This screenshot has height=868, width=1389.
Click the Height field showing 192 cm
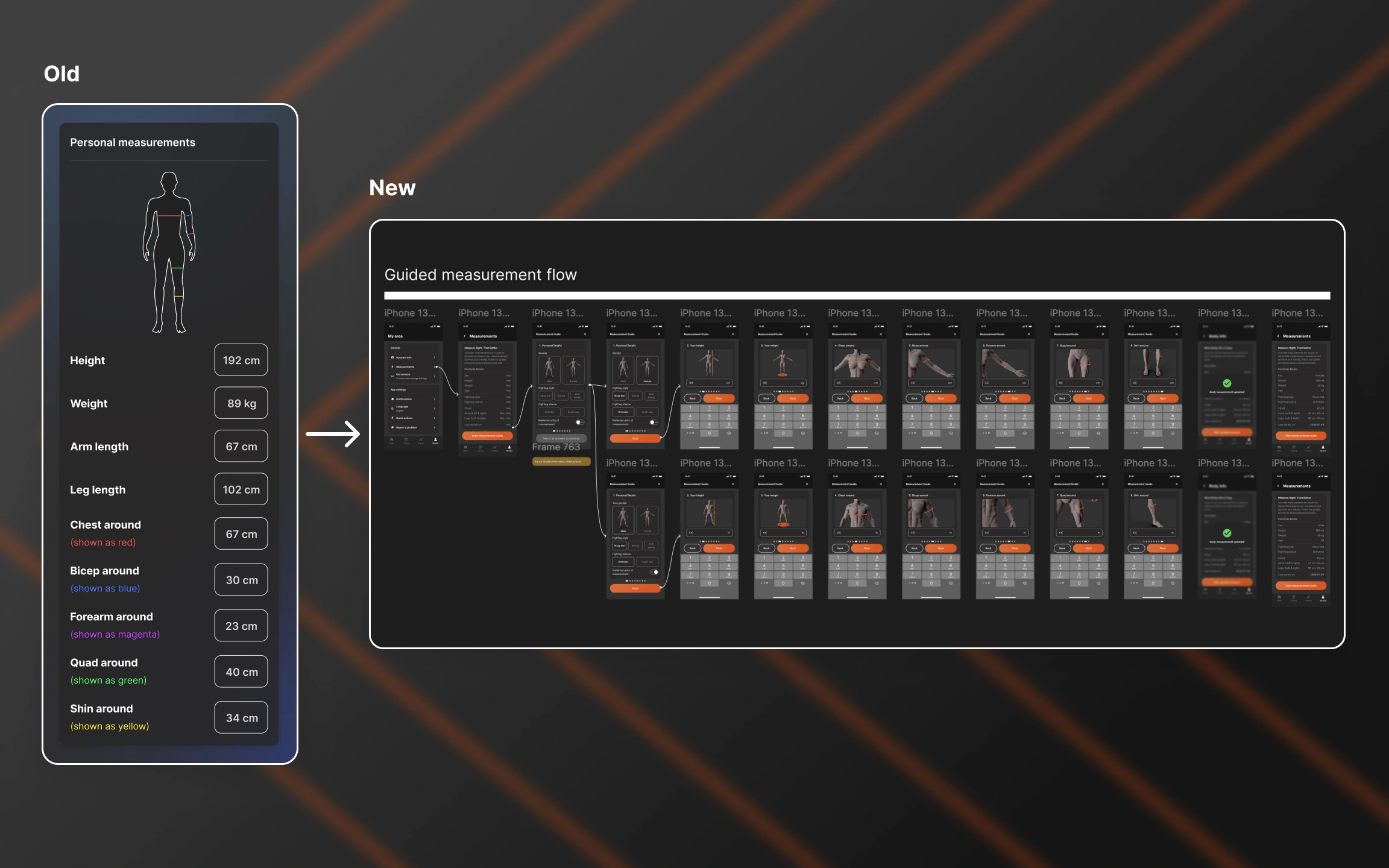point(241,360)
